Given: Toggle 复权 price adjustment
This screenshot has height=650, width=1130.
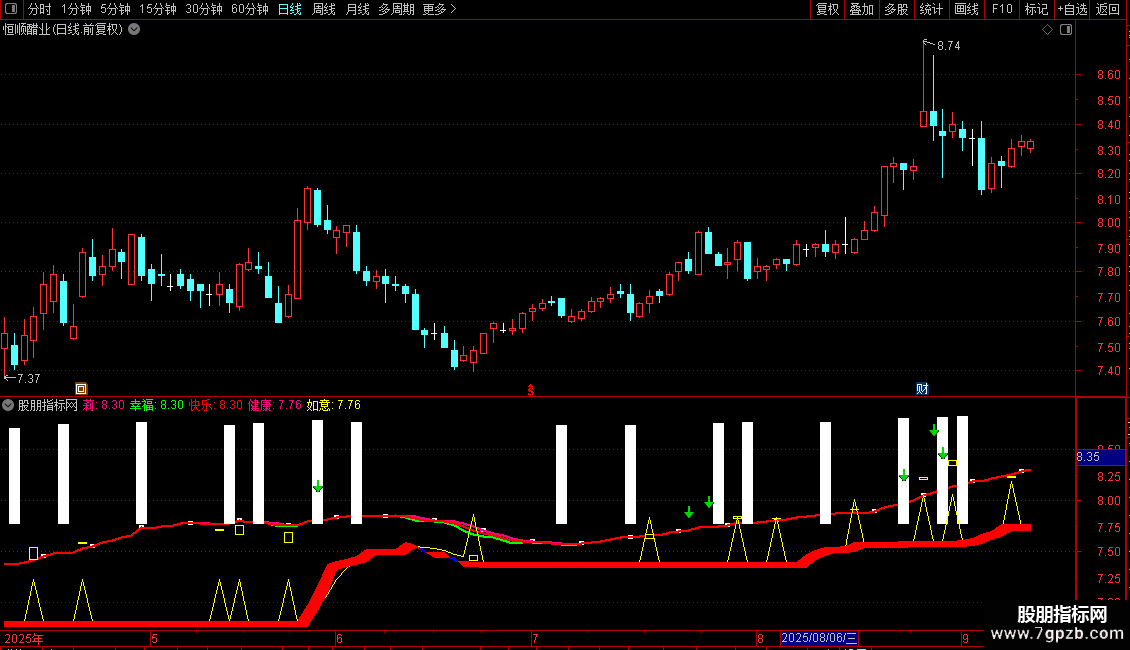Looking at the screenshot, I should click(827, 9).
